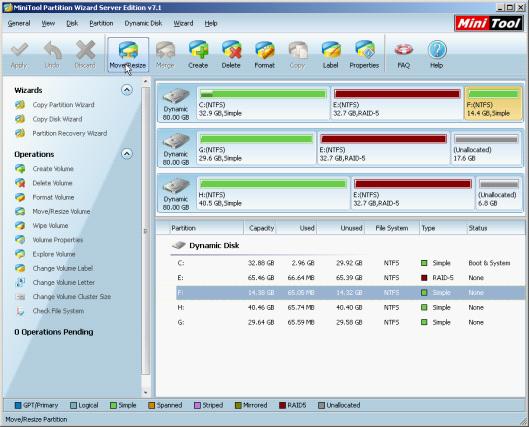This screenshot has height=427, width=529.
Task: Open the Wizard menu
Action: click(x=183, y=23)
